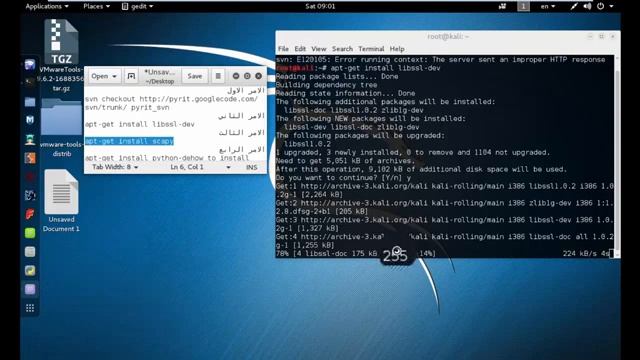Maximize the gedit window
The height and width of the screenshot is (360, 640).
click(247, 76)
